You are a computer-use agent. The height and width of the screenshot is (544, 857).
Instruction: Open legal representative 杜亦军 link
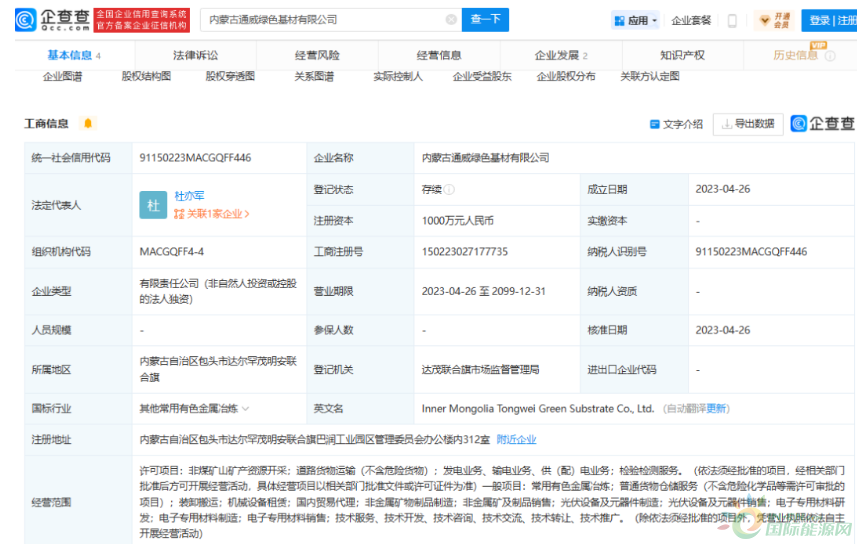pyautogui.click(x=189, y=196)
